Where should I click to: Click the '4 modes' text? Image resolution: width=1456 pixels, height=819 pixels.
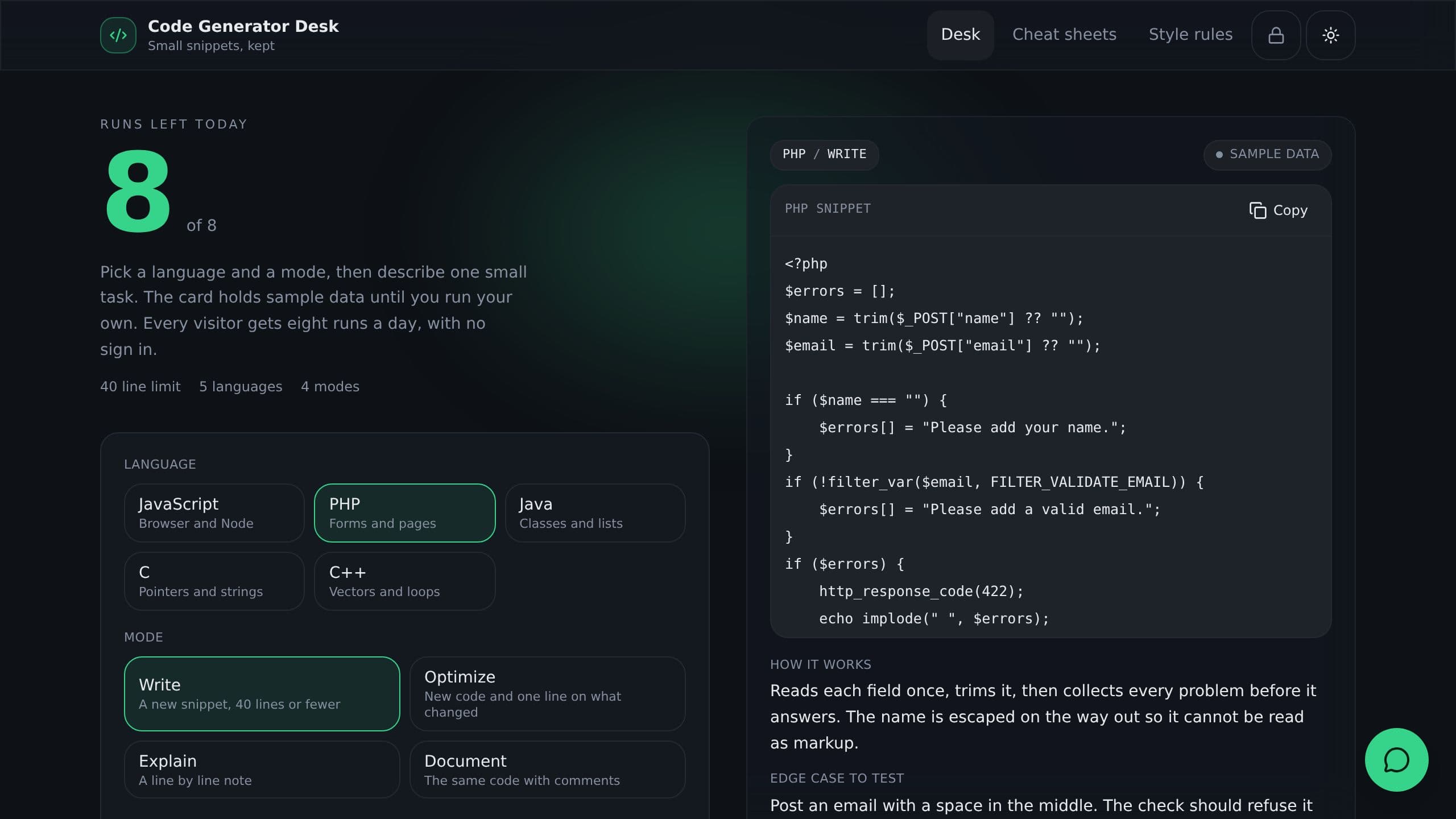pos(330,387)
